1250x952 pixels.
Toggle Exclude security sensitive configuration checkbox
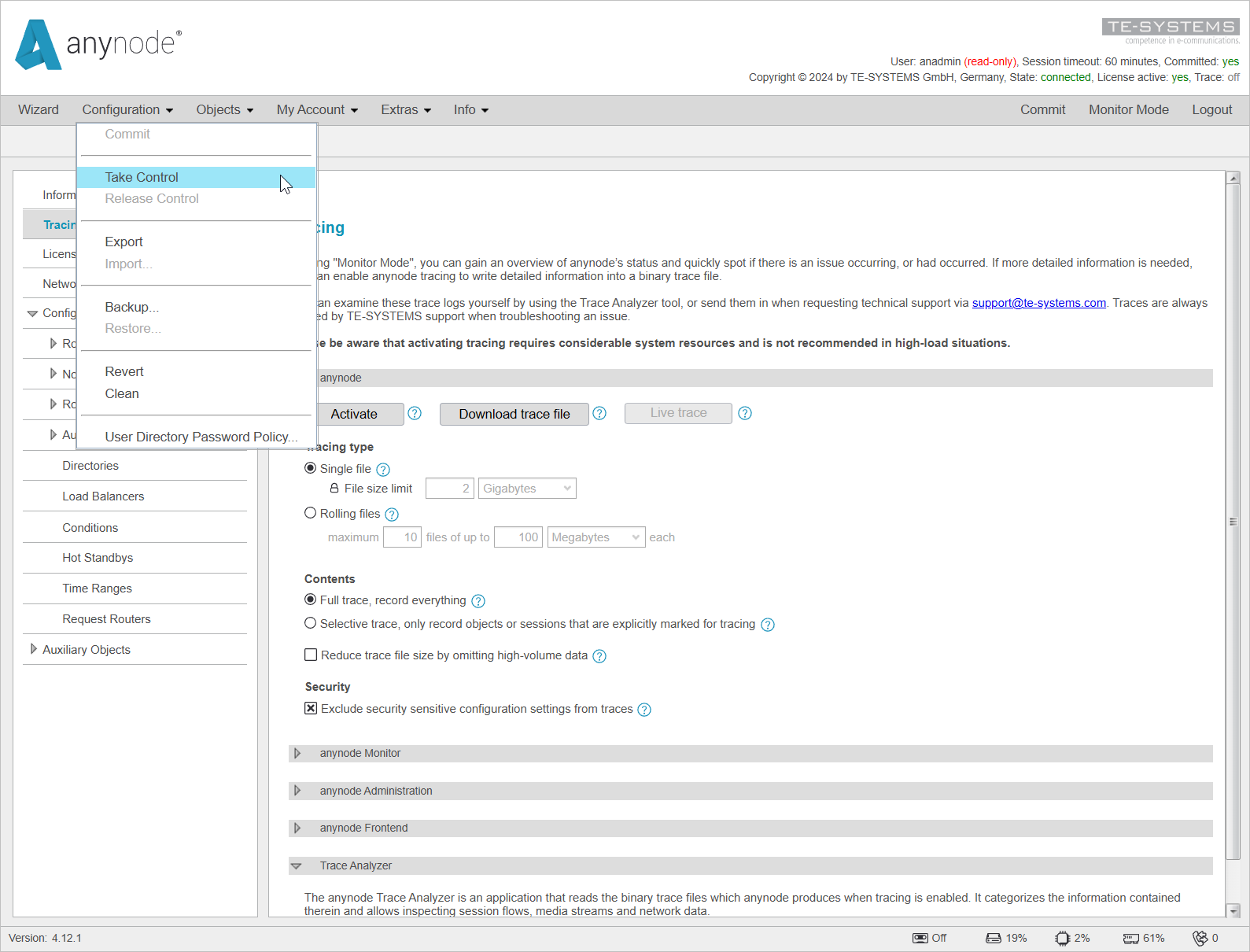pyautogui.click(x=311, y=708)
